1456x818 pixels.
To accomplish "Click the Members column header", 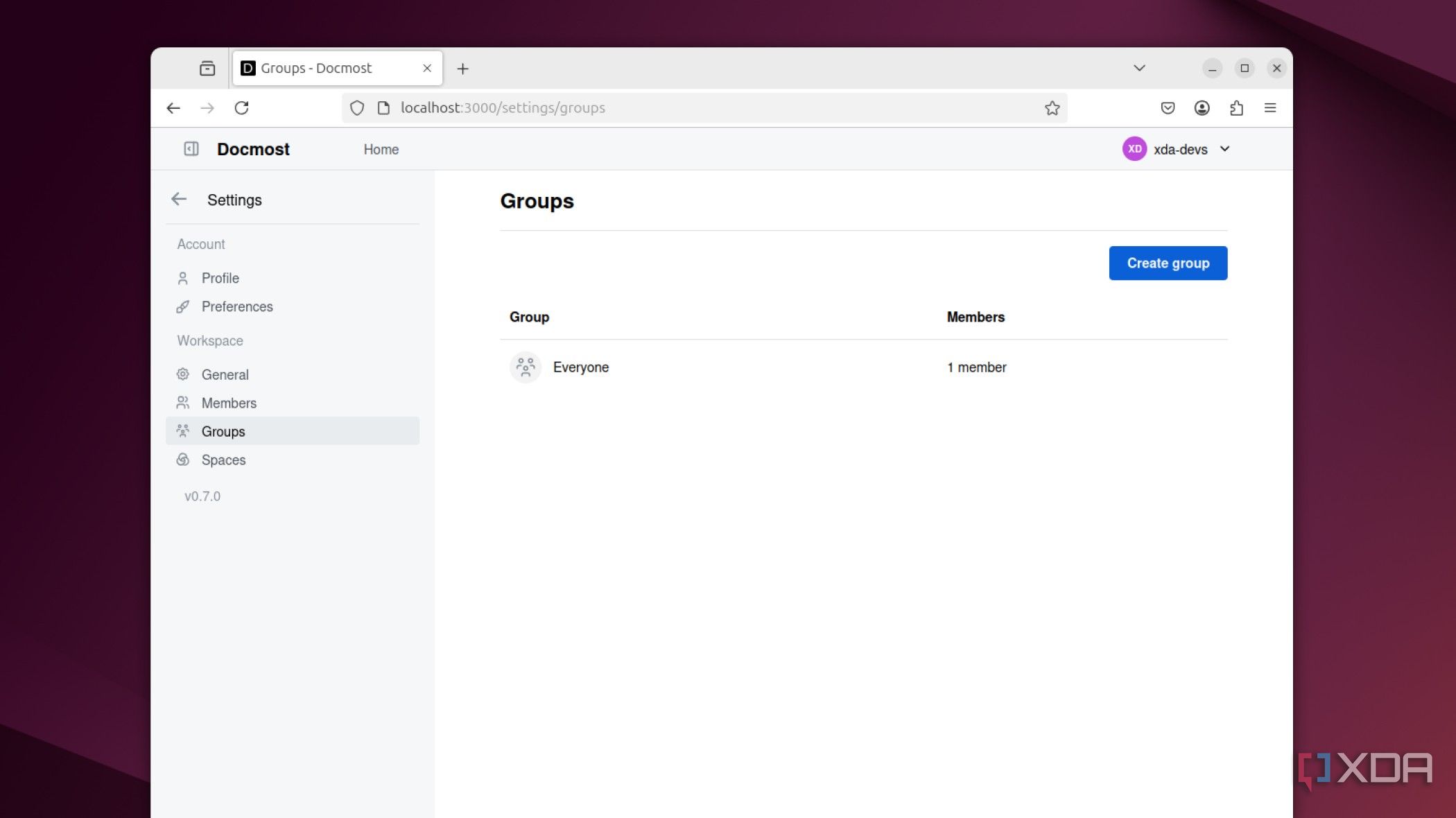I will coord(976,317).
